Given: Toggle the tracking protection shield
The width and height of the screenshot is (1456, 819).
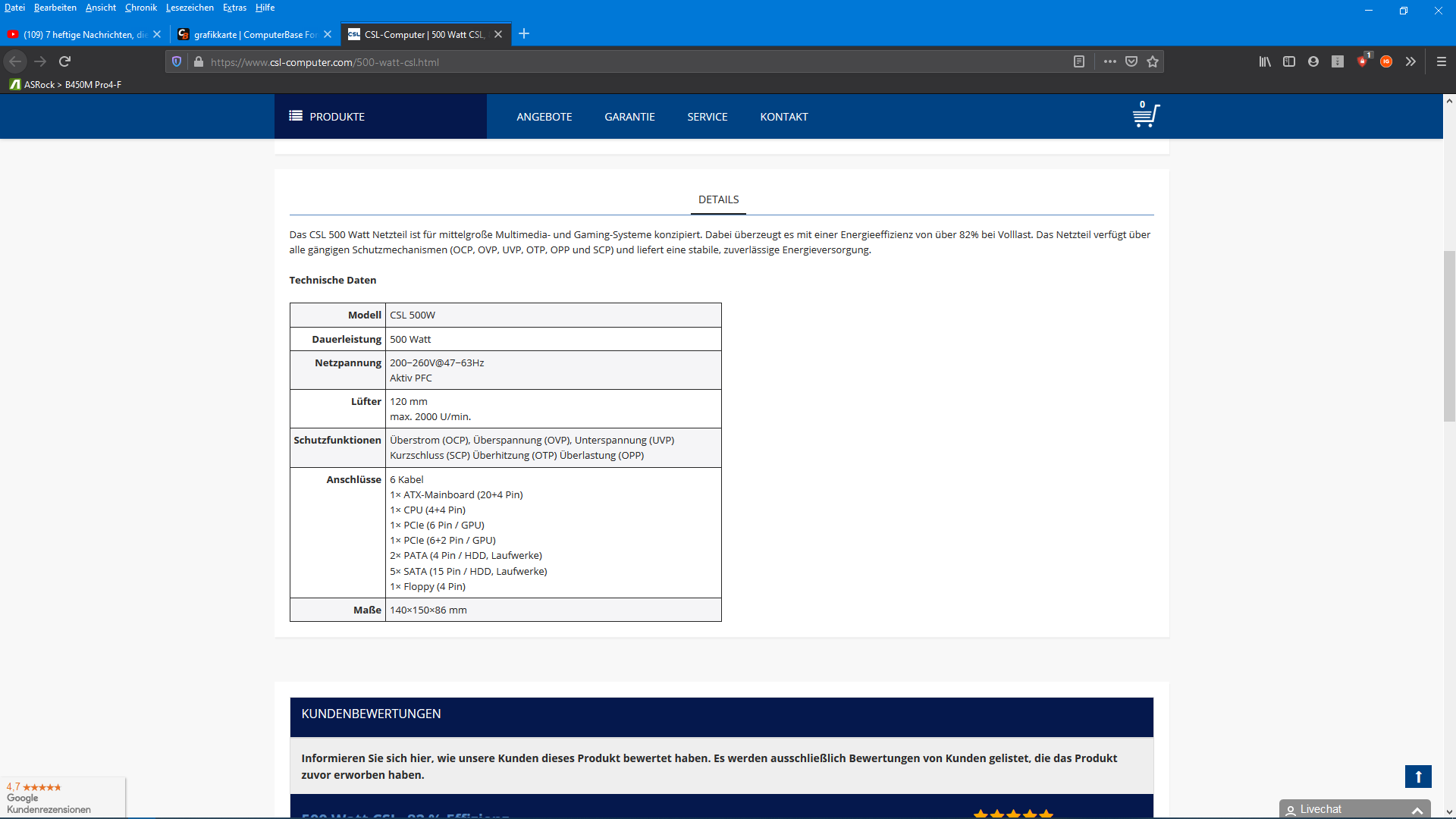Looking at the screenshot, I should click(x=176, y=61).
